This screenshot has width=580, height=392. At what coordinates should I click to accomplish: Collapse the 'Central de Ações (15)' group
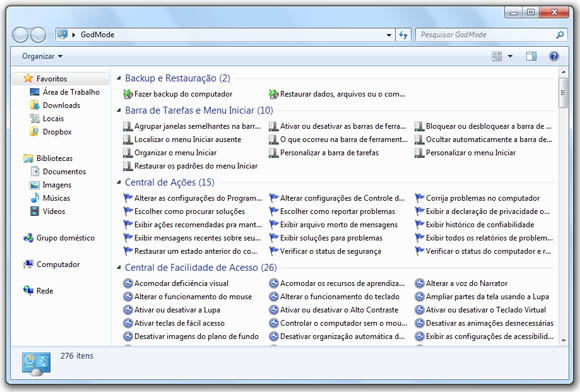point(119,182)
